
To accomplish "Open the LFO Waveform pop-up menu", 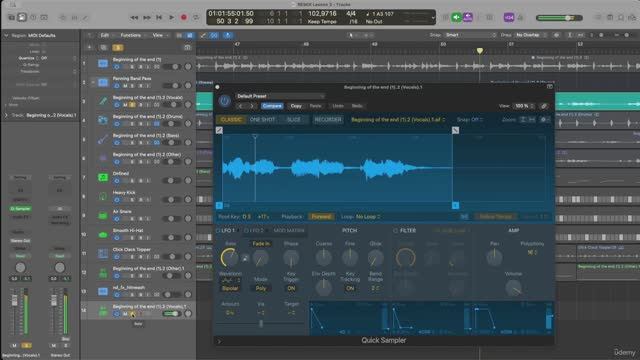I will tap(230, 281).
